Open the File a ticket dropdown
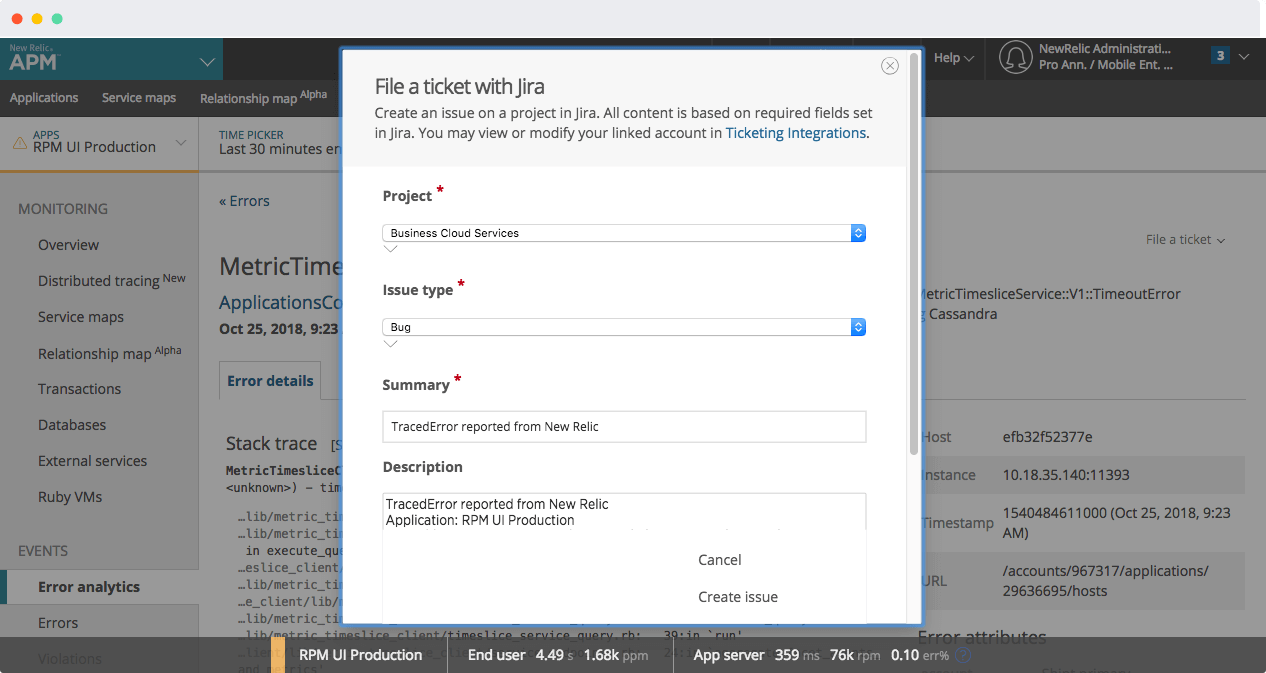Image resolution: width=1266 pixels, height=673 pixels. (1185, 240)
